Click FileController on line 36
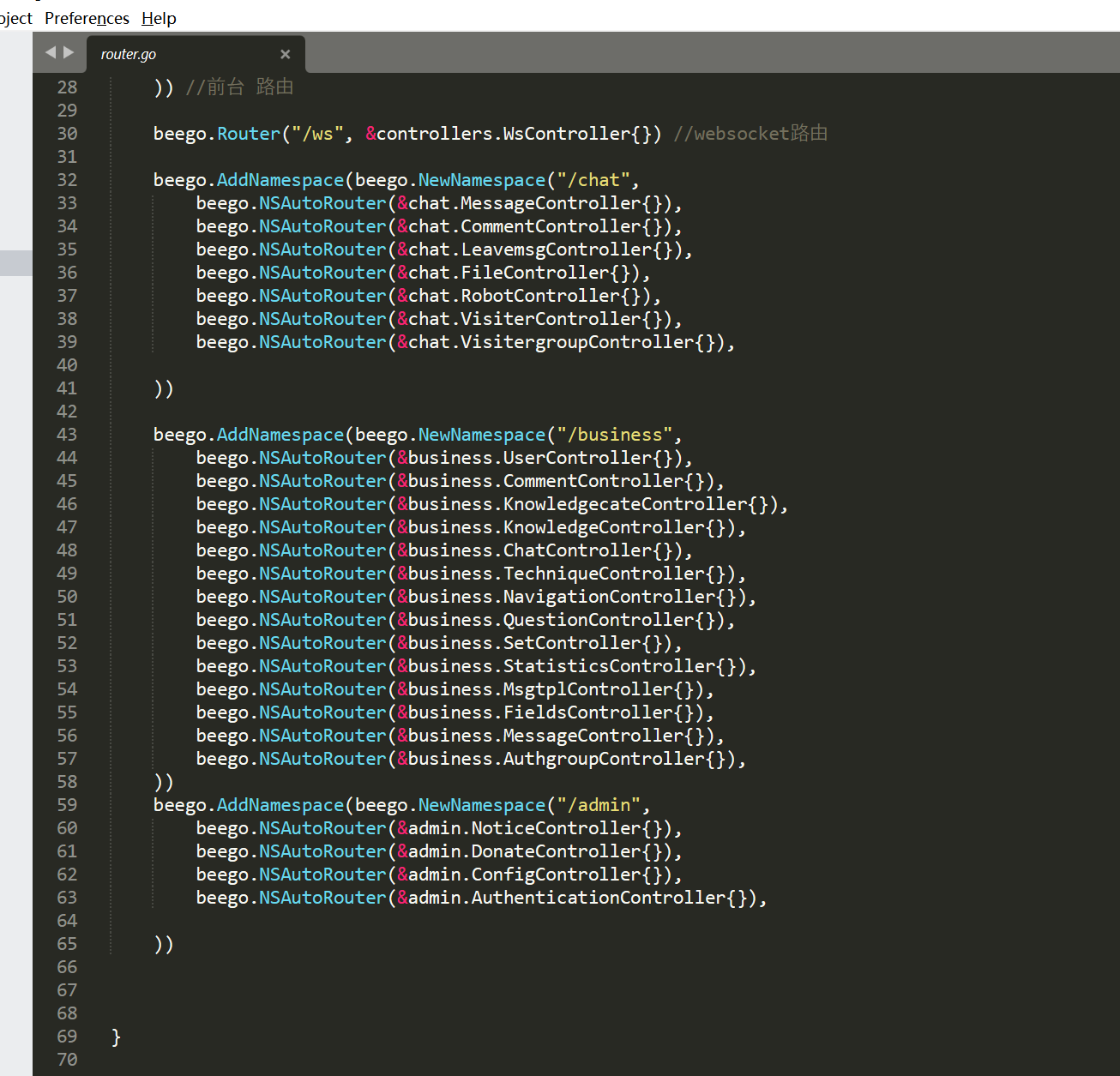Viewport: 1120px width, 1076px height. 534,273
